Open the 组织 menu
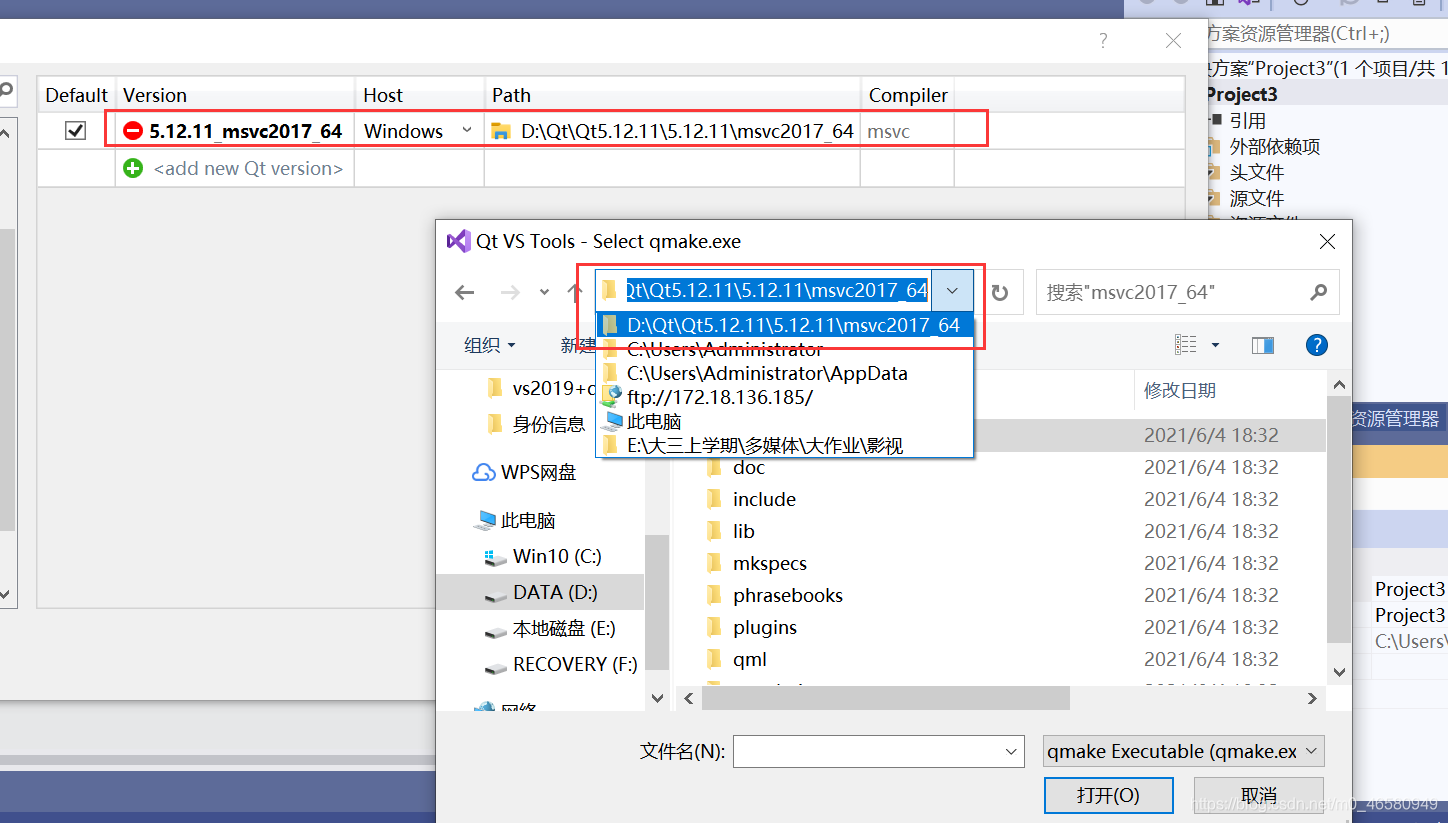The height and width of the screenshot is (823, 1448). click(490, 345)
